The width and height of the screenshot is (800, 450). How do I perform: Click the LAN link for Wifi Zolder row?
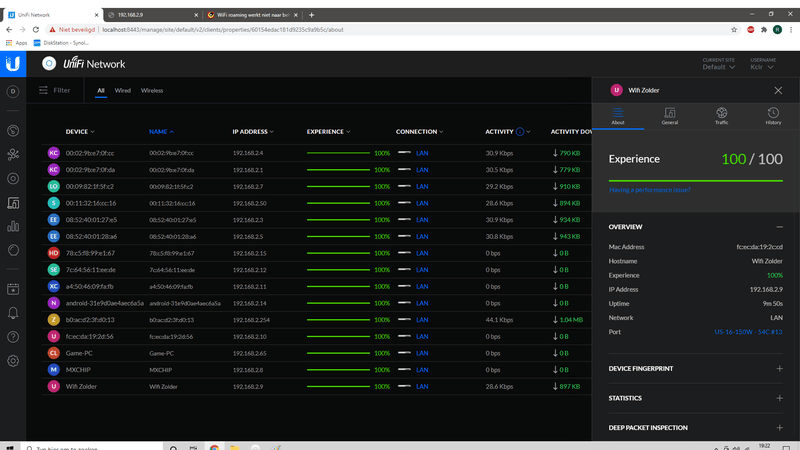(x=422, y=387)
